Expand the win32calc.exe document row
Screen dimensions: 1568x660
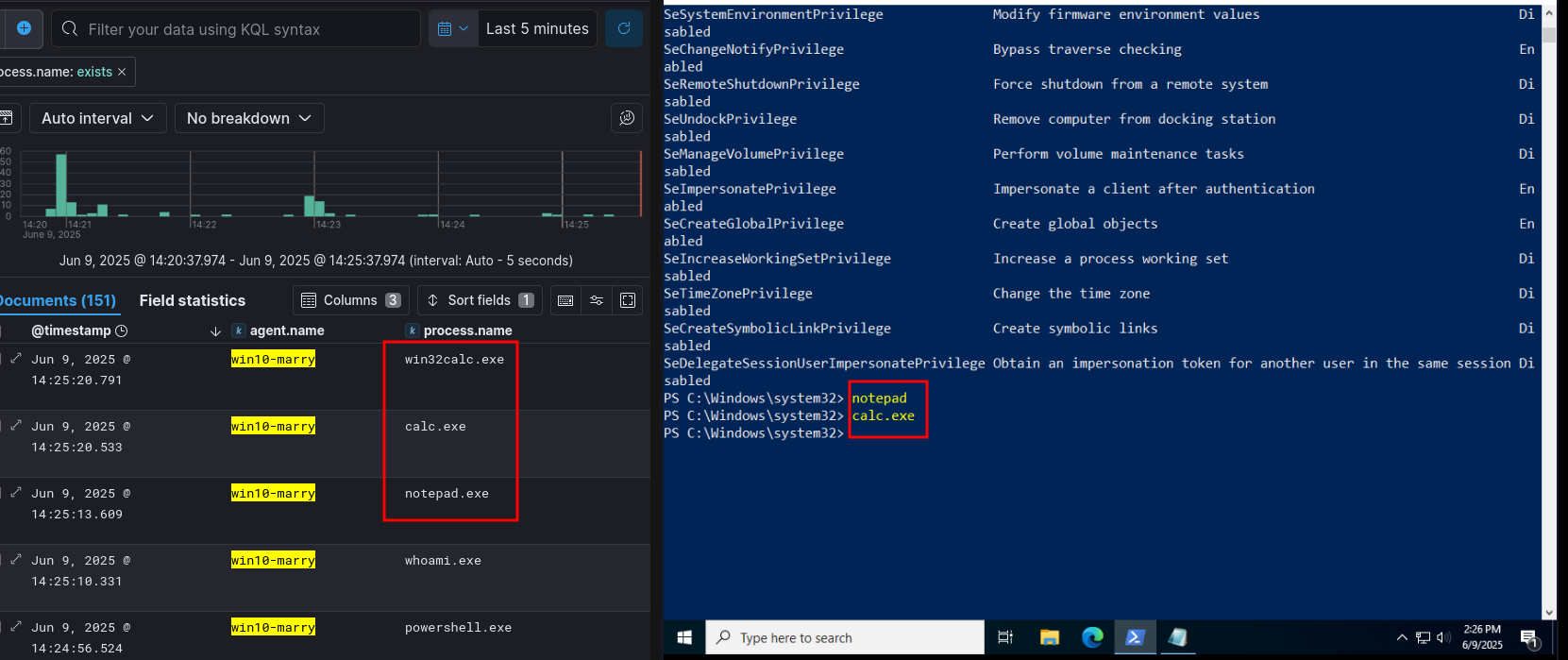(x=16, y=359)
